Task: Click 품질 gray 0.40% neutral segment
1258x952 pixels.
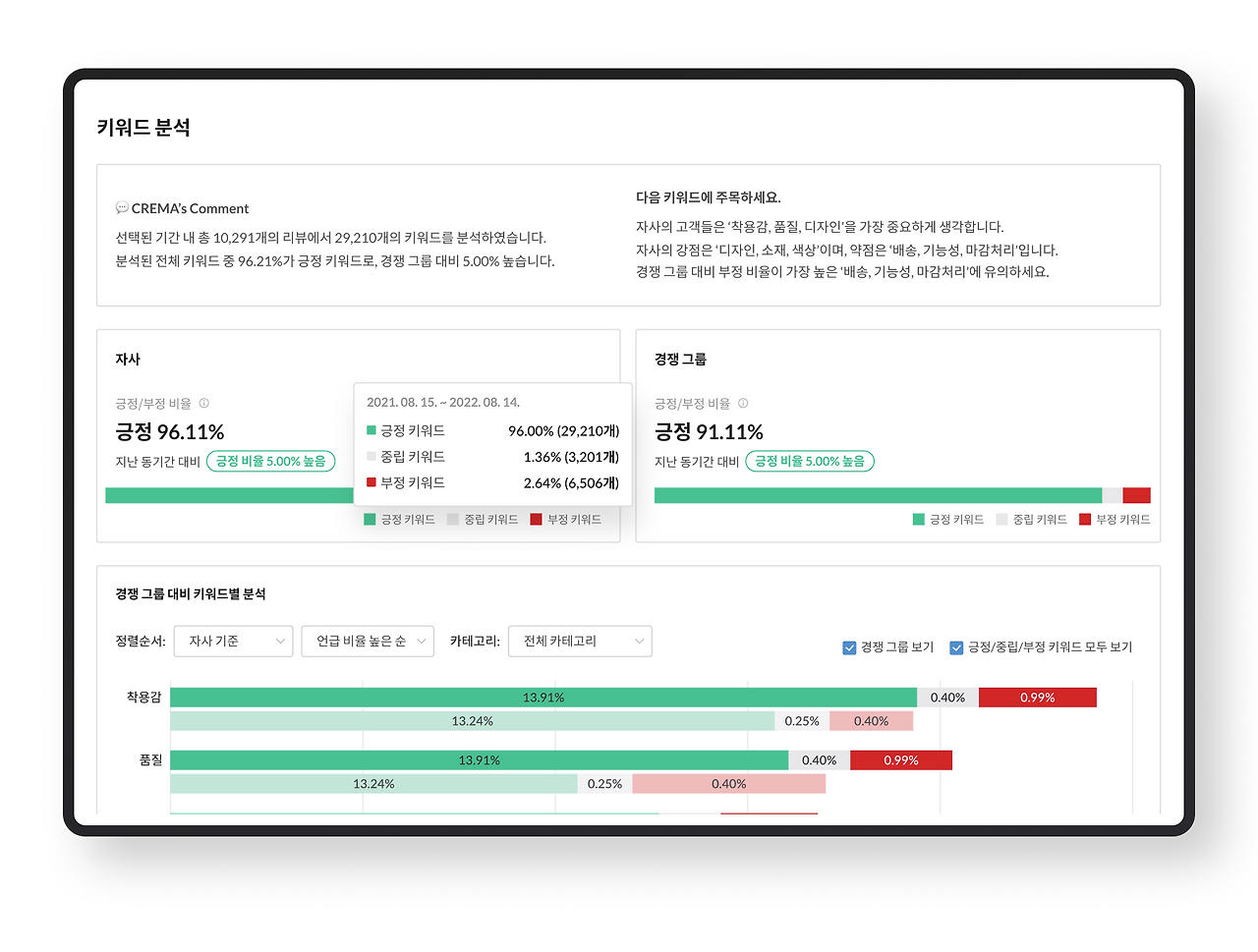Action: 820,760
